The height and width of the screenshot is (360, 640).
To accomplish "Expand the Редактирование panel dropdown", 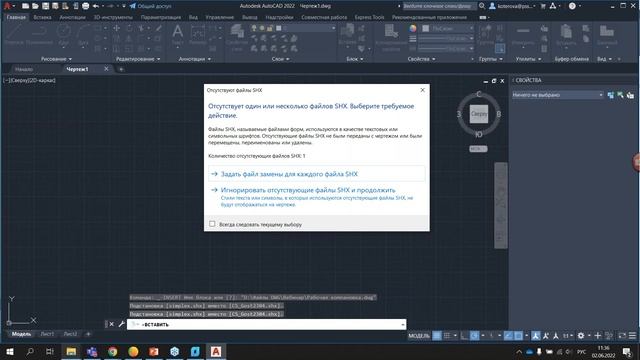I will tap(138, 59).
